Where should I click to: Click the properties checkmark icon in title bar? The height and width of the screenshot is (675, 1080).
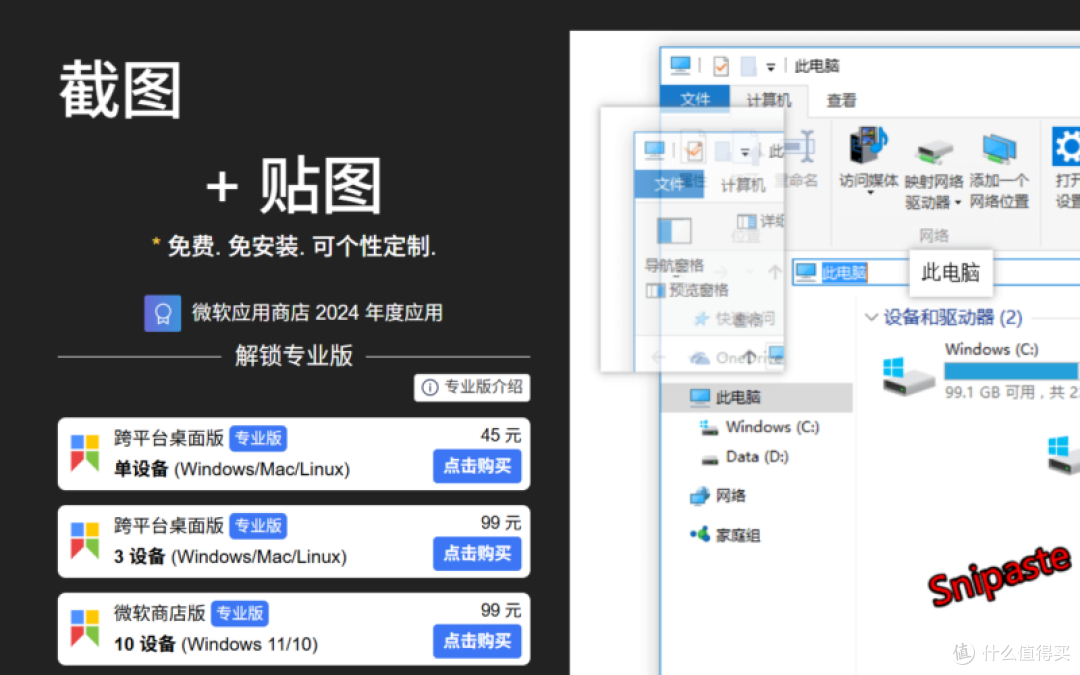[720, 66]
